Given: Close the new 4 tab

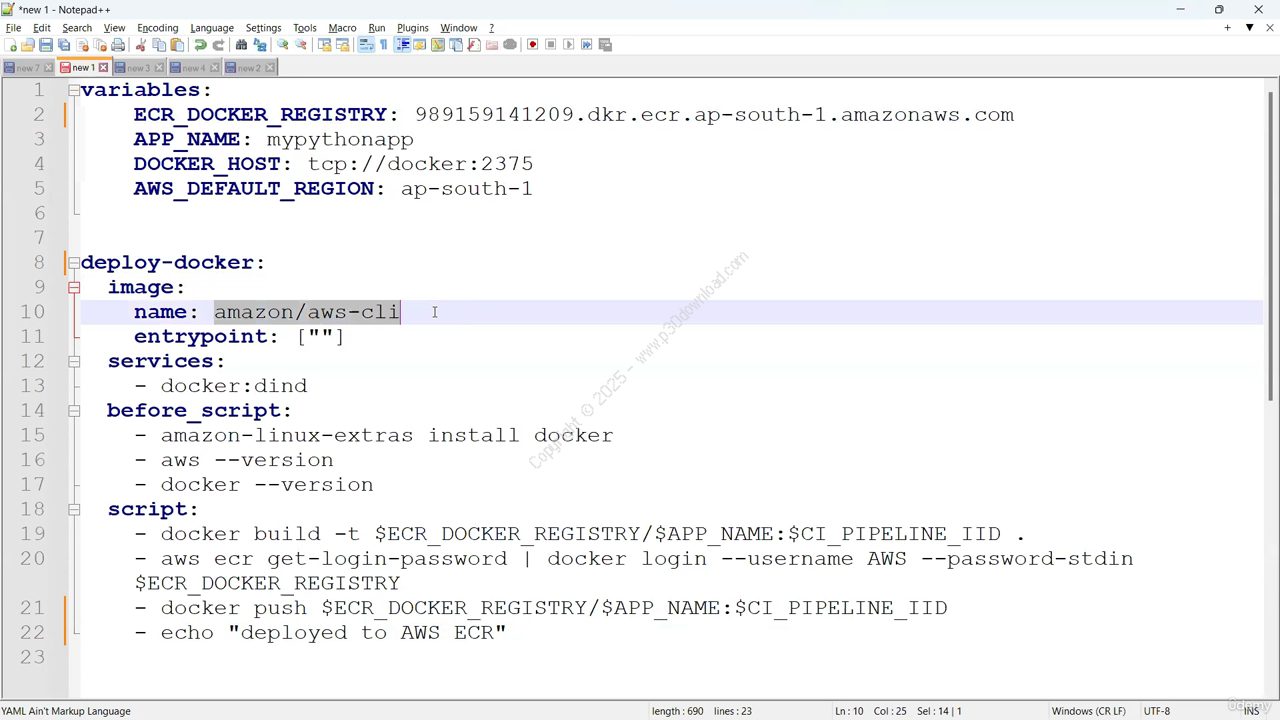Looking at the screenshot, I should (214, 68).
